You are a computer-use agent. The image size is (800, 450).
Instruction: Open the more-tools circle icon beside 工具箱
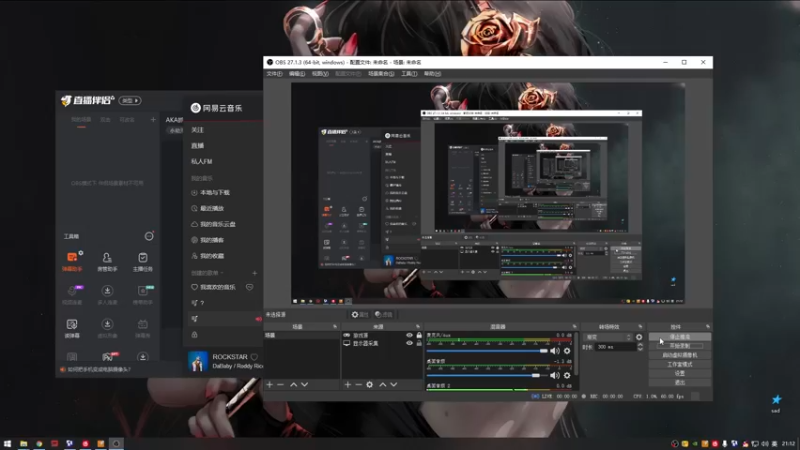149,236
